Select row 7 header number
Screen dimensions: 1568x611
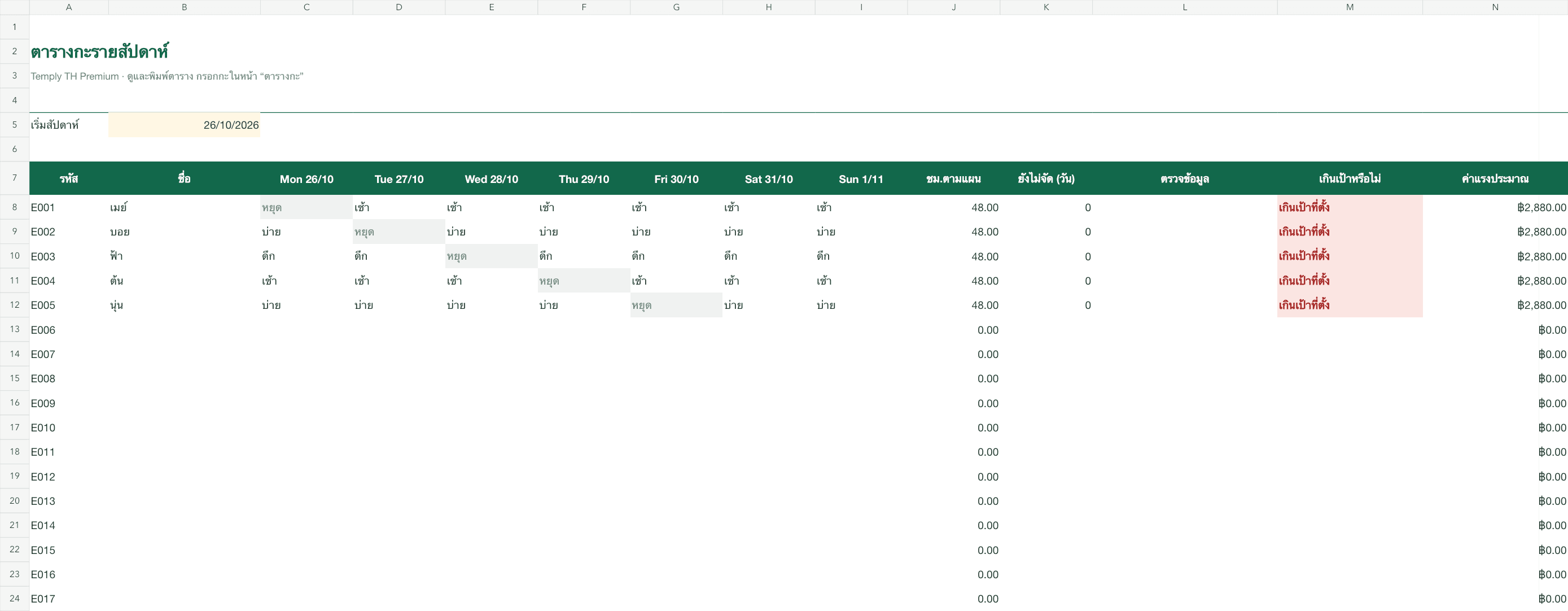pyautogui.click(x=15, y=178)
